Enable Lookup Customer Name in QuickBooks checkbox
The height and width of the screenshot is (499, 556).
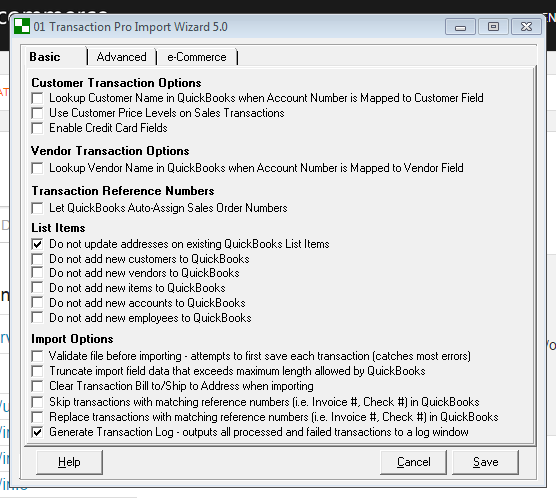37,98
